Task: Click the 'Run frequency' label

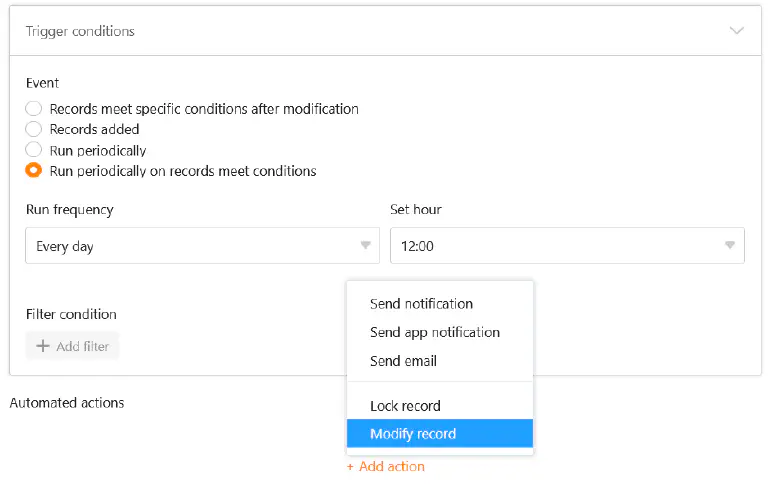Action: click(x=70, y=210)
